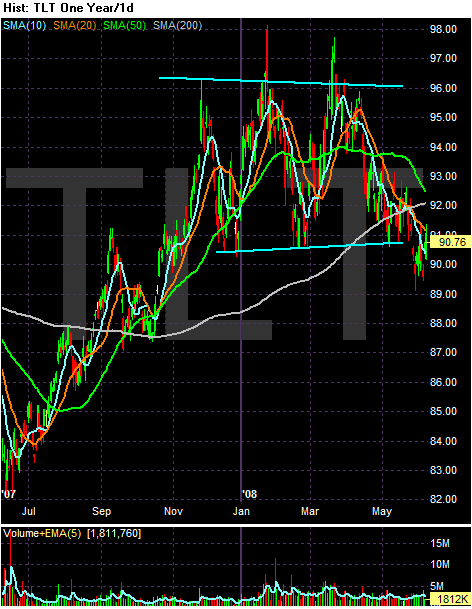472x609 pixels.
Task: Click the SMA(10) indicator label
Action: click(24, 26)
